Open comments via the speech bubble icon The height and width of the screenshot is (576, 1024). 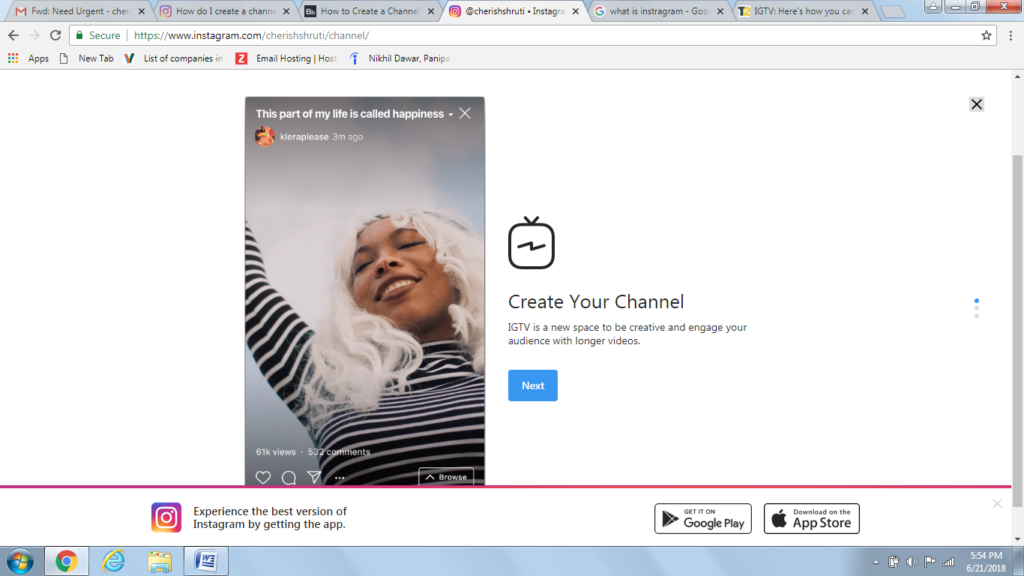click(289, 477)
